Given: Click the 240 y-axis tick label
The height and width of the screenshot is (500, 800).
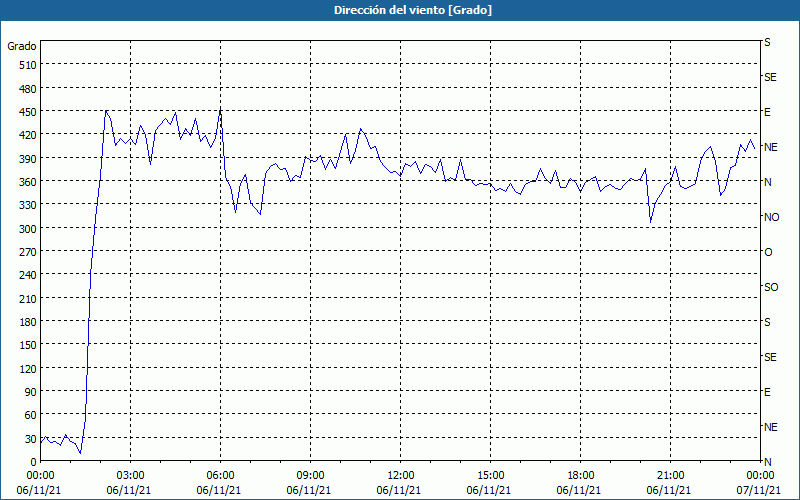Looking at the screenshot, I should point(28,276).
